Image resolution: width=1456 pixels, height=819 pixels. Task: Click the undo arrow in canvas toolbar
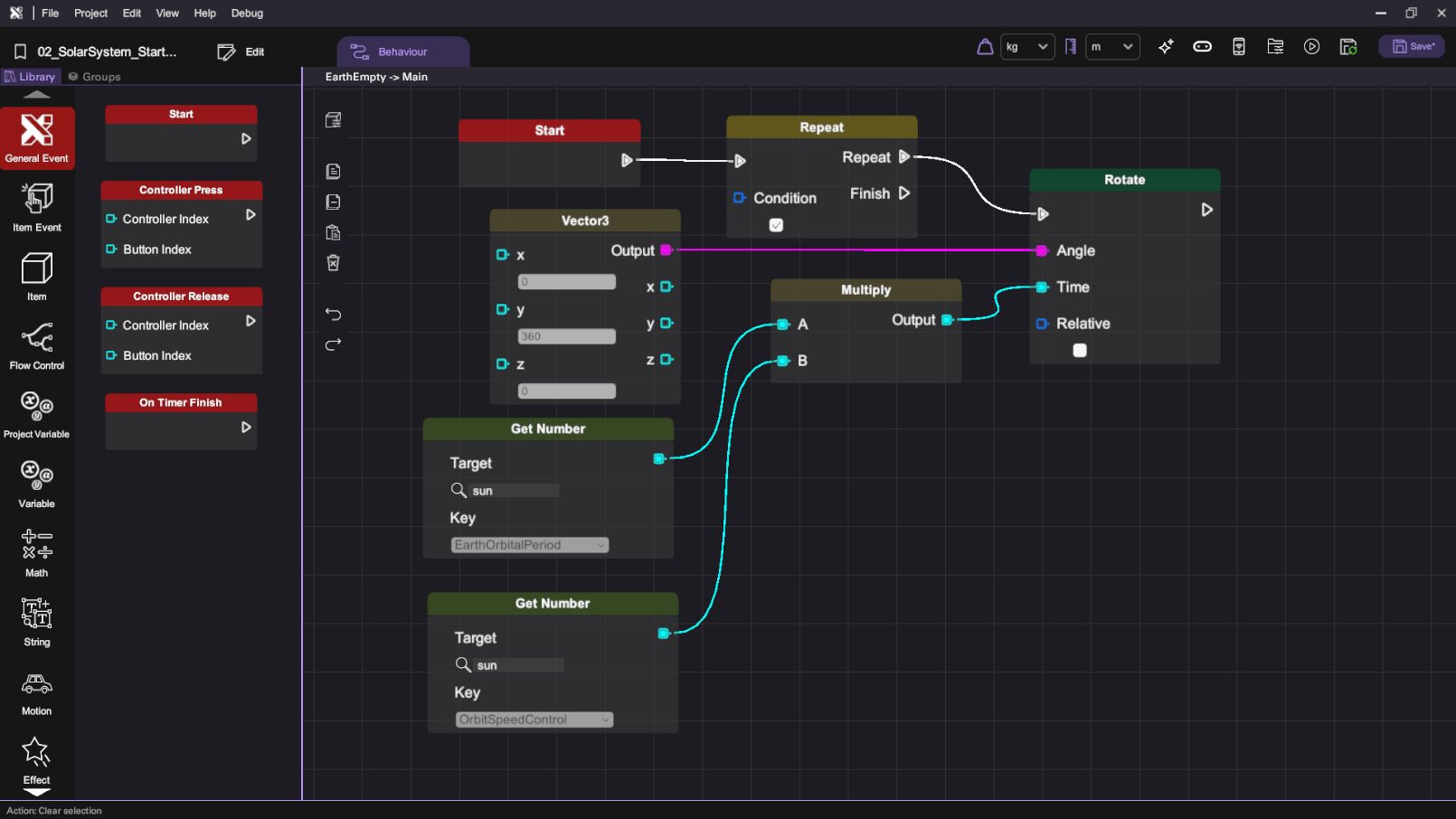point(333,315)
